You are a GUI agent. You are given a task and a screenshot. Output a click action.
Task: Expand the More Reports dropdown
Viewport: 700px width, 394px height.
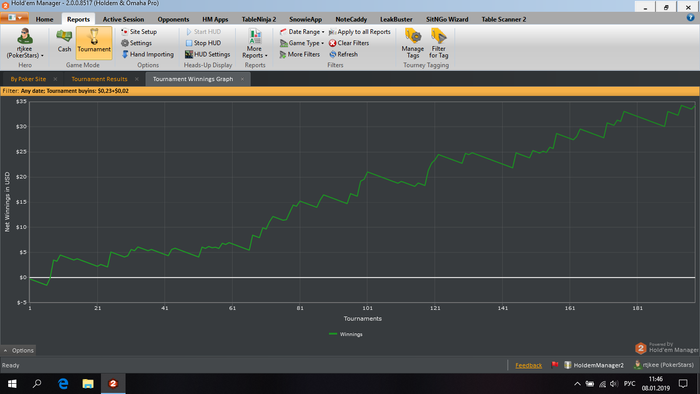tap(255, 43)
